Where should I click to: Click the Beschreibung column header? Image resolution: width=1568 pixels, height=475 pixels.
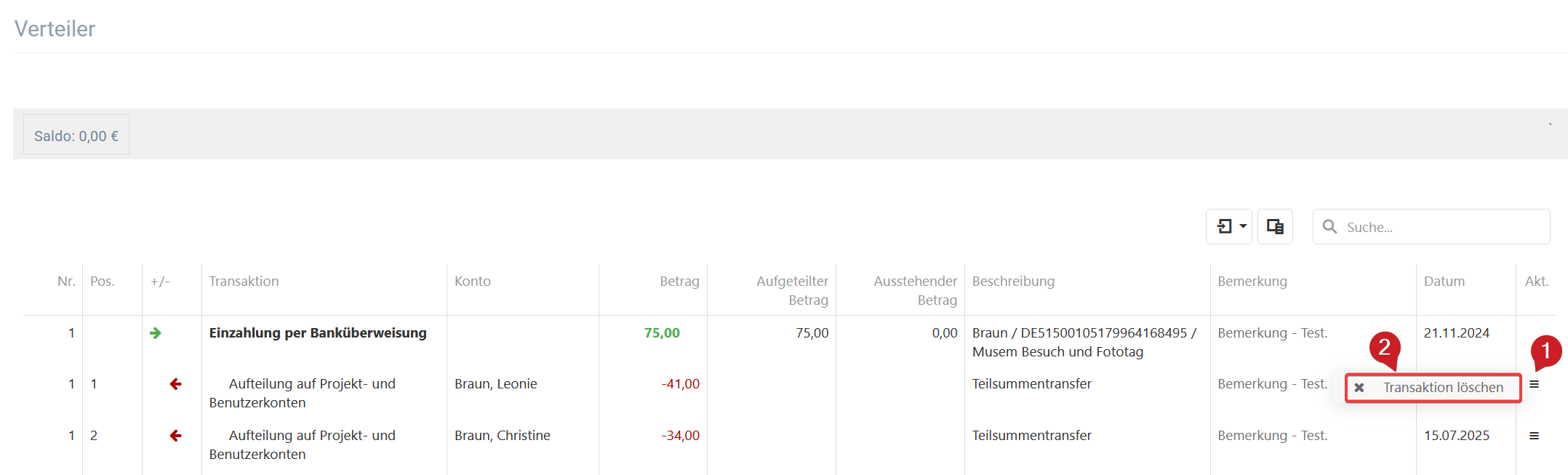coord(1013,282)
